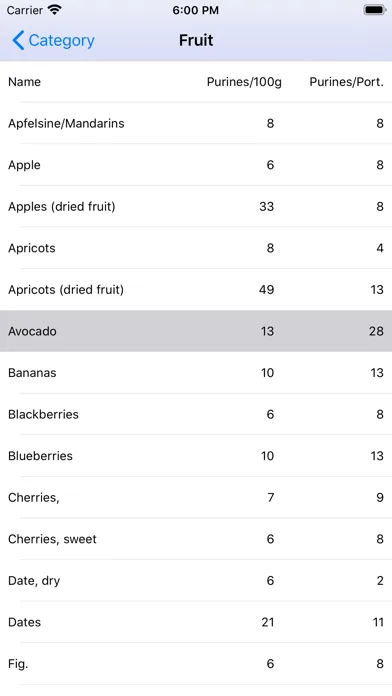Open Apples (dried fruit) entry
This screenshot has height=696, width=392.
pyautogui.click(x=196, y=206)
